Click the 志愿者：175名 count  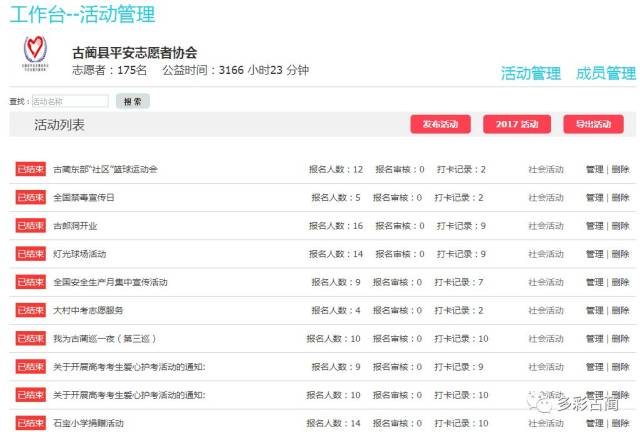pos(109,70)
